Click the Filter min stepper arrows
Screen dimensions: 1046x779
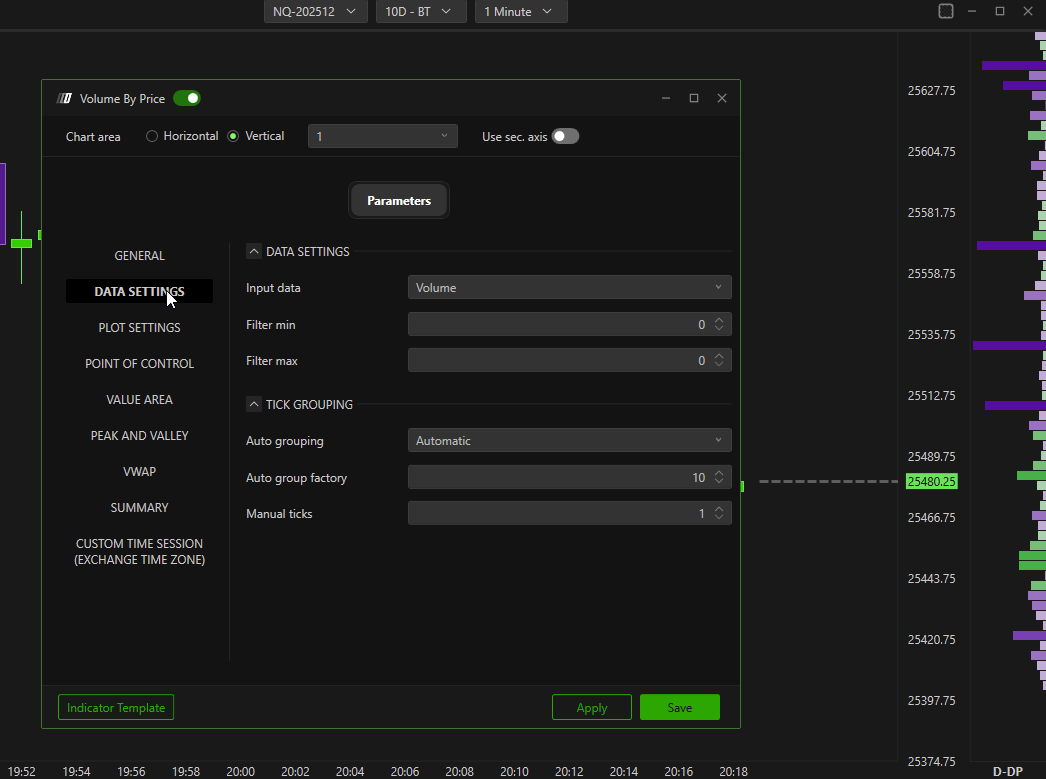(x=719, y=325)
